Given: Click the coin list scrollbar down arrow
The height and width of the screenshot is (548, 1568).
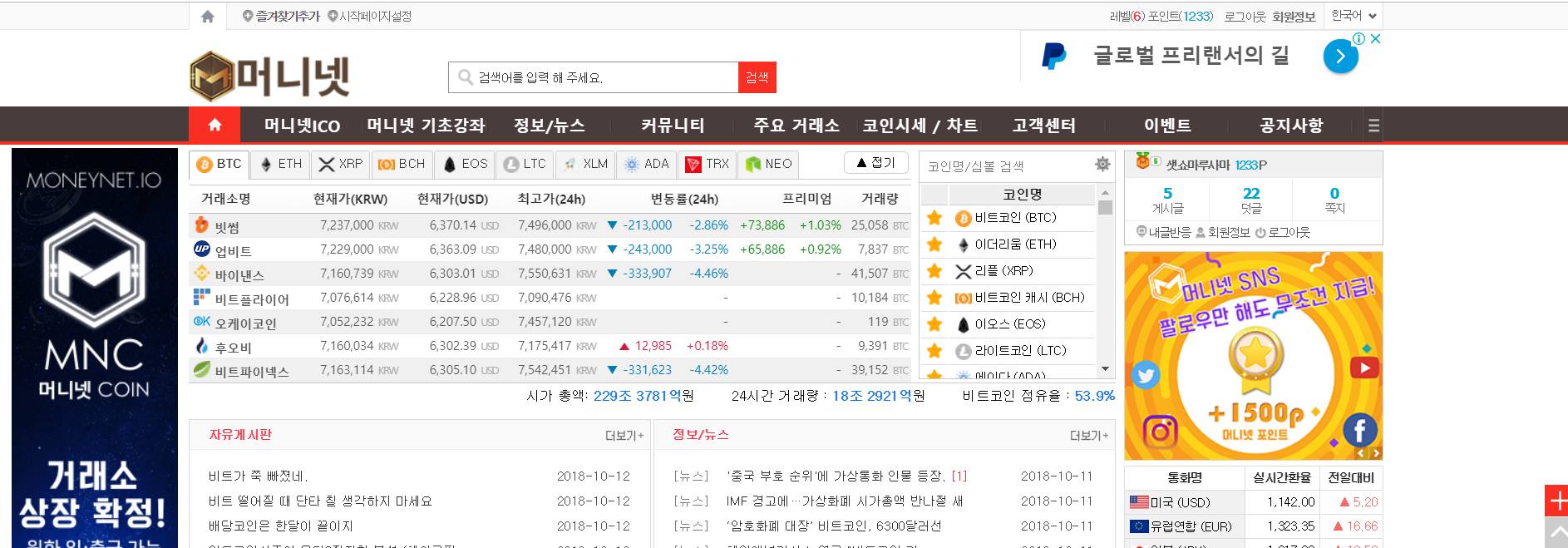Looking at the screenshot, I should pos(1105,368).
